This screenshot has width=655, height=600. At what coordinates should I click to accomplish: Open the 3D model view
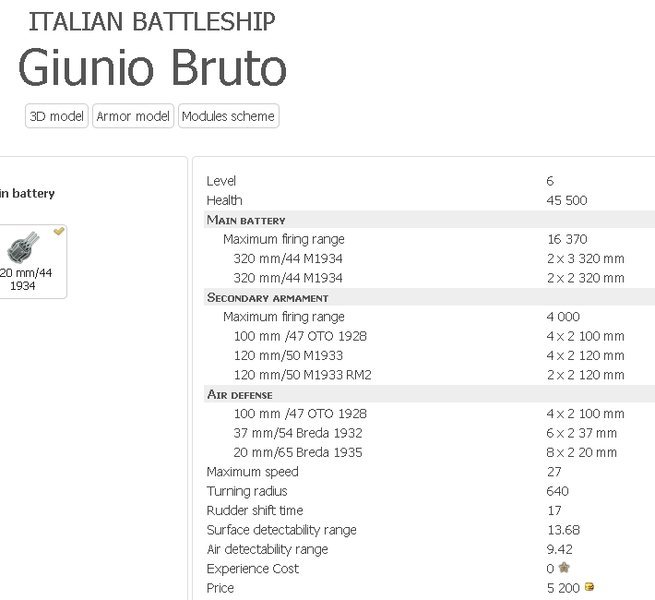[x=57, y=116]
